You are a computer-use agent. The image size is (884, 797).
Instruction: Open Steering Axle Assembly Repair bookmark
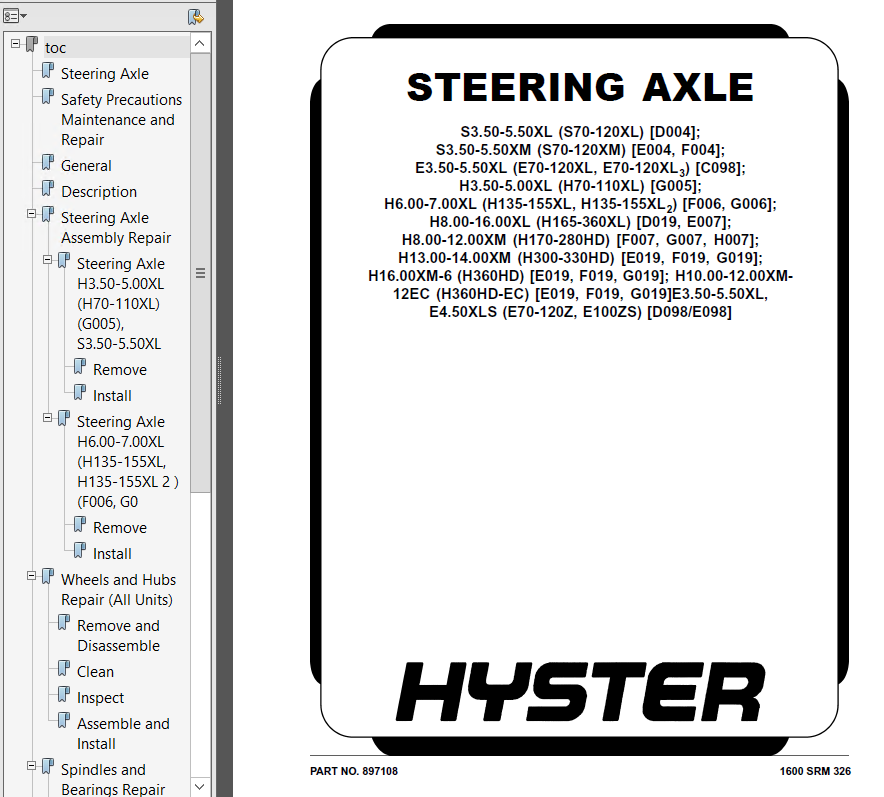click(116, 228)
